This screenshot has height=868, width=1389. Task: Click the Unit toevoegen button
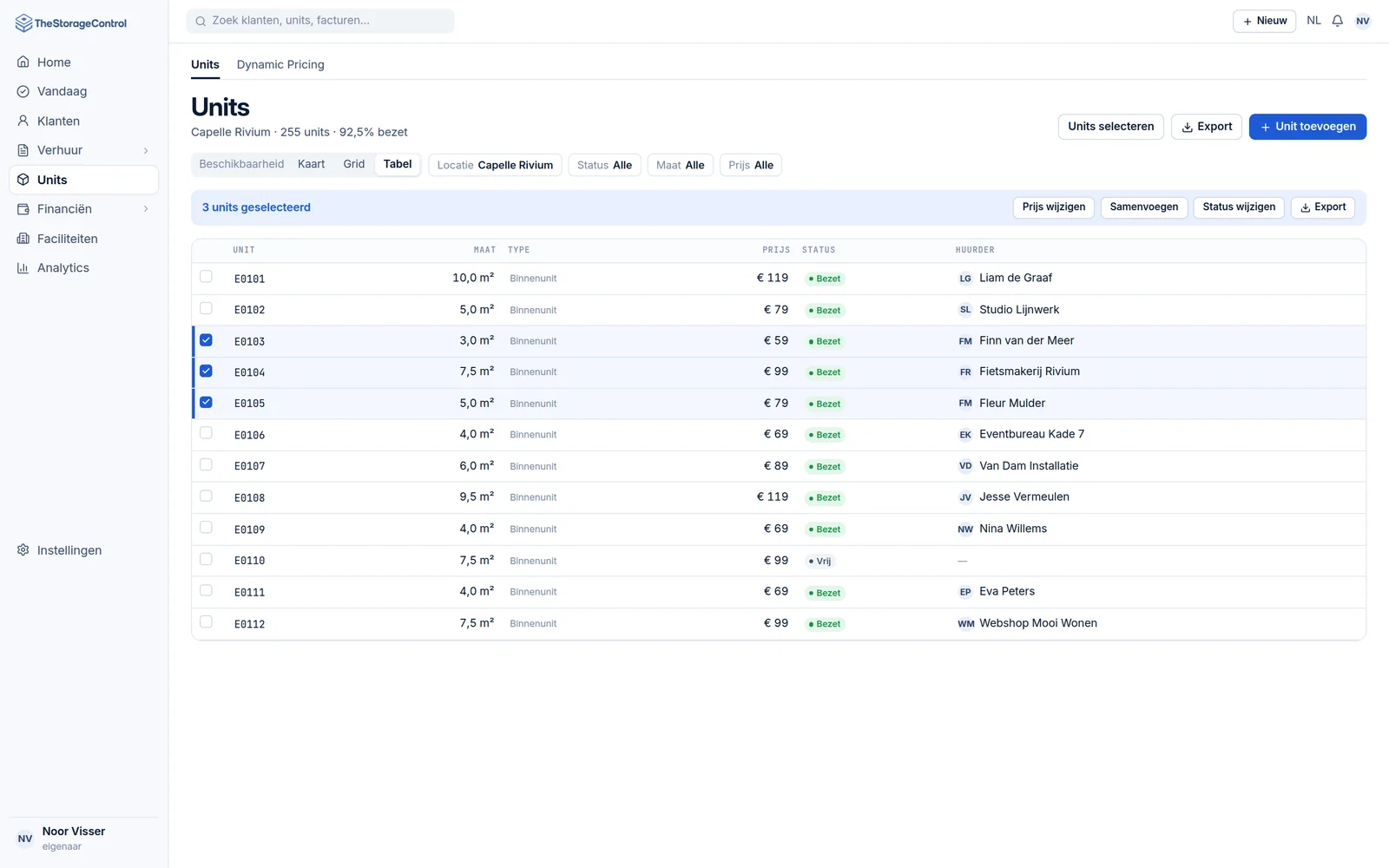tap(1307, 127)
